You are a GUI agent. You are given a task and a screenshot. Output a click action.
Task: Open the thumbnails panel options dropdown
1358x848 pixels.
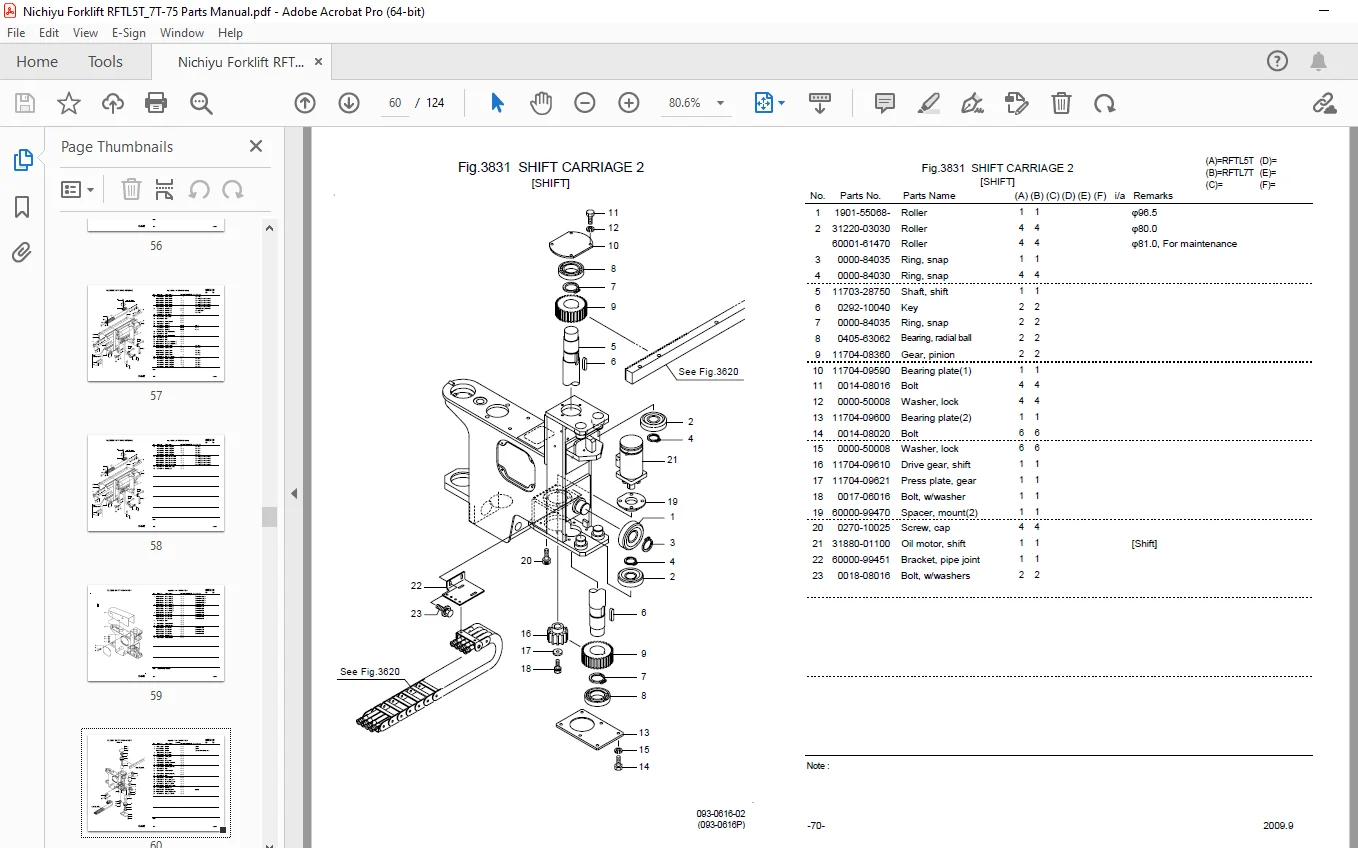78,189
